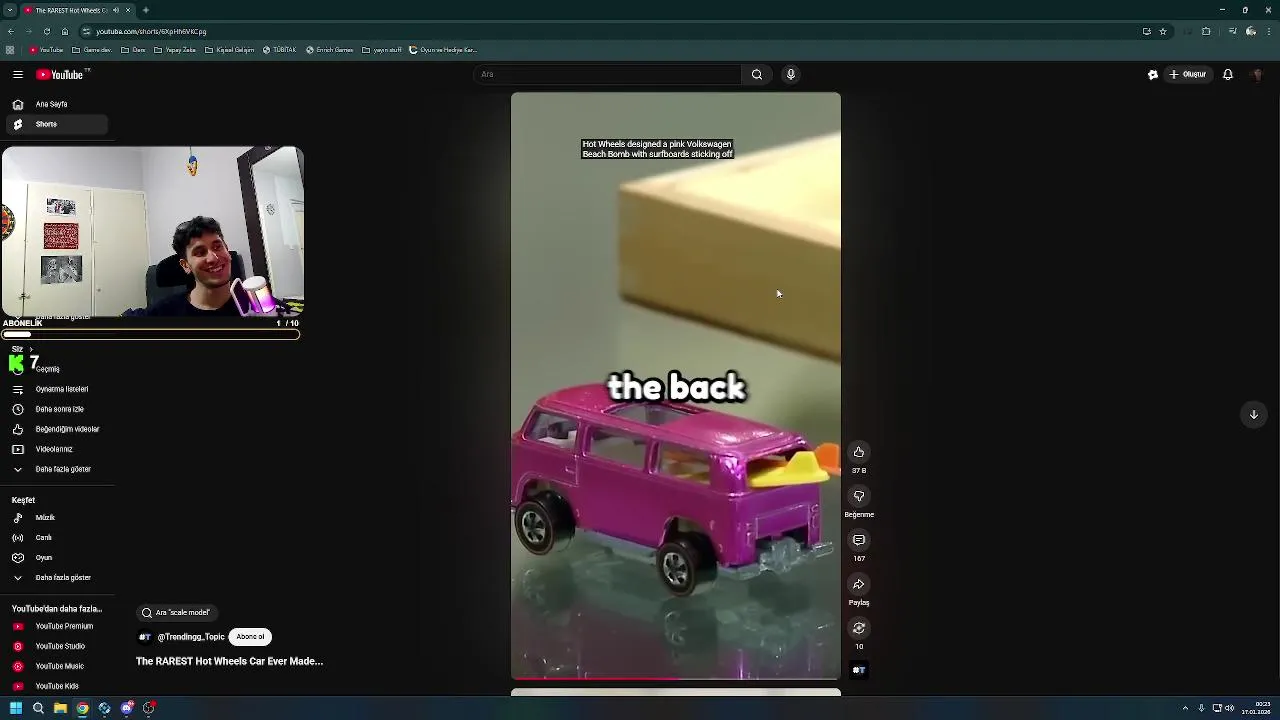Like the short with thumbs up
Image resolution: width=1280 pixels, height=720 pixels.
(x=859, y=452)
